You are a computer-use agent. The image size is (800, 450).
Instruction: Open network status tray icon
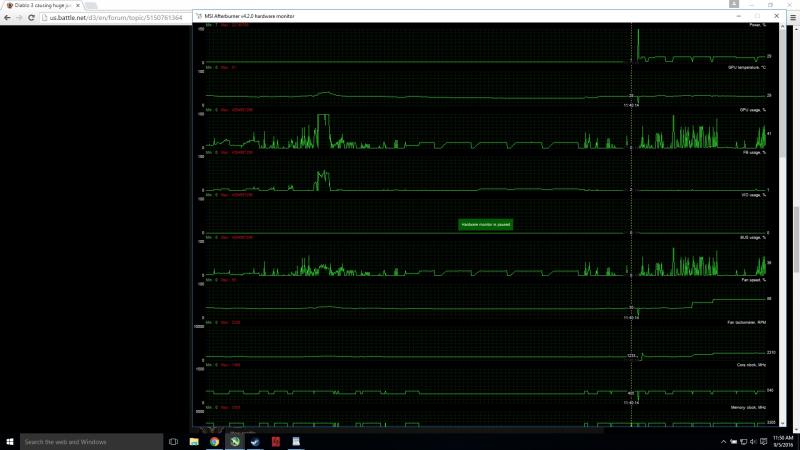743,442
